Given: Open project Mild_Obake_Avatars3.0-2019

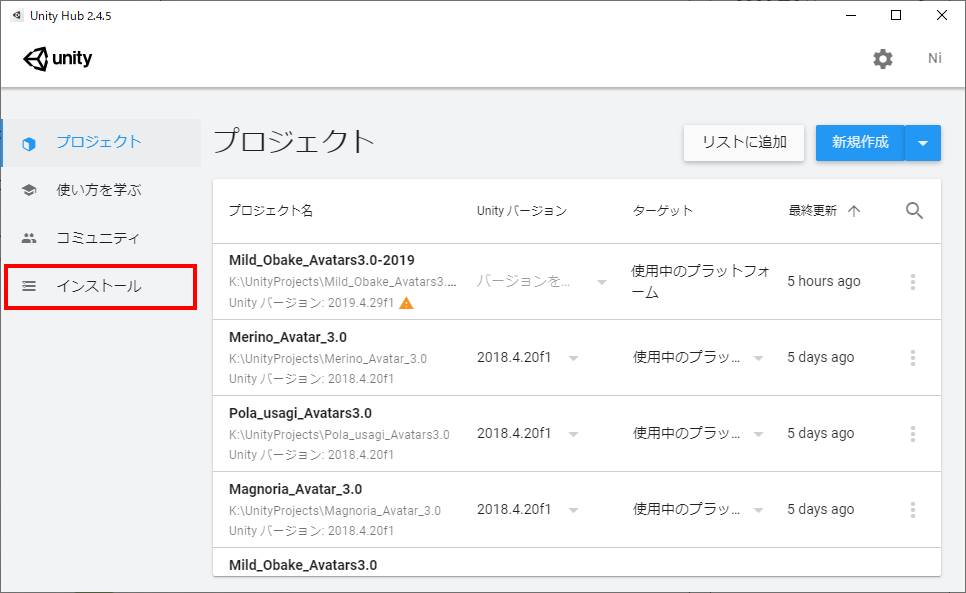Looking at the screenshot, I should (x=322, y=260).
